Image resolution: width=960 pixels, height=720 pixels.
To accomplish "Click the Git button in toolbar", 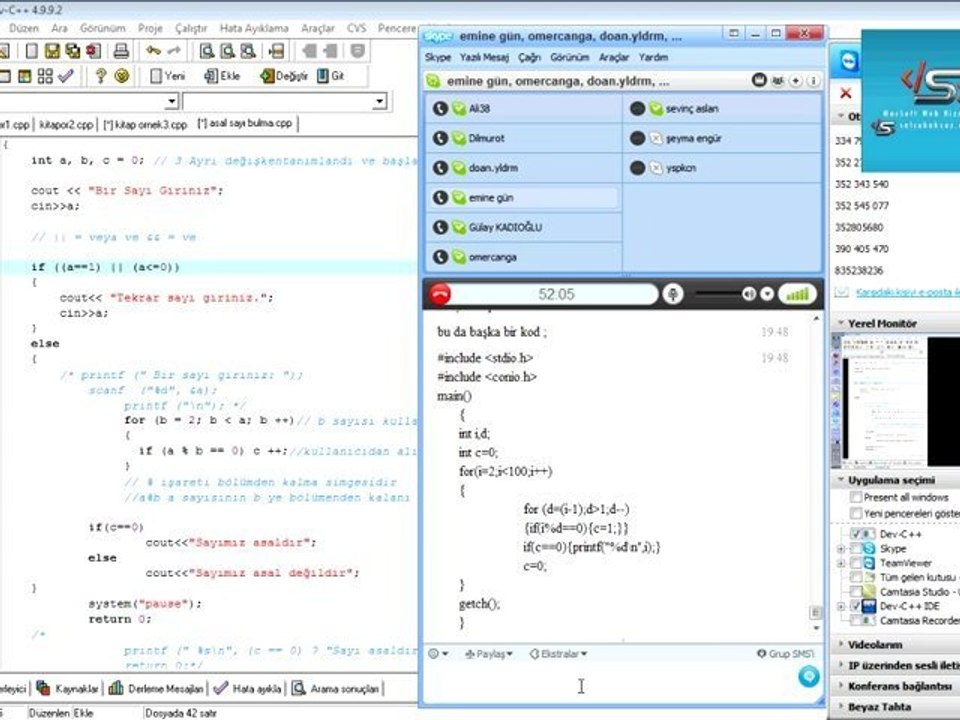I will (331, 76).
